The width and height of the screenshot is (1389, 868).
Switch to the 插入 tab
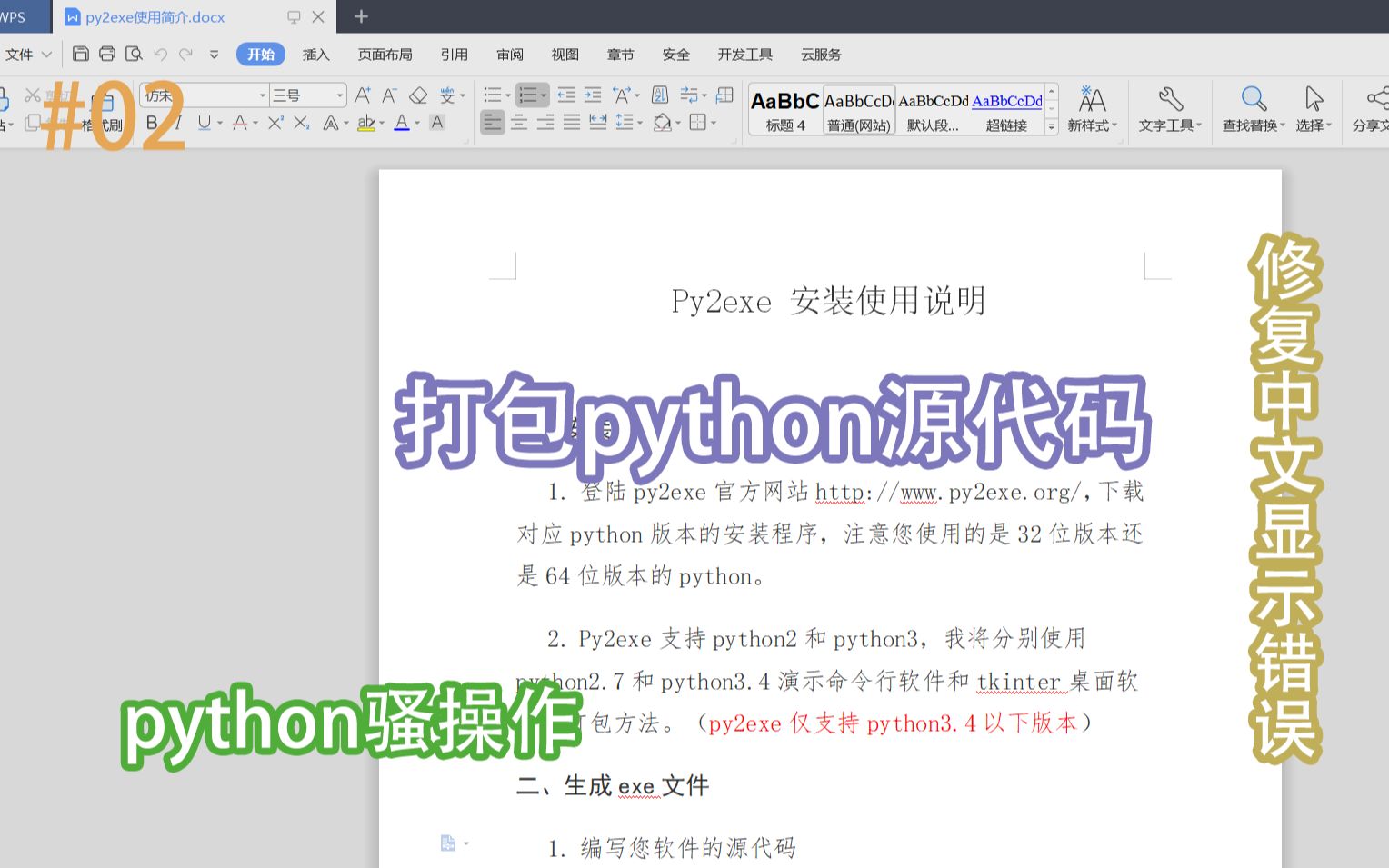[315, 55]
